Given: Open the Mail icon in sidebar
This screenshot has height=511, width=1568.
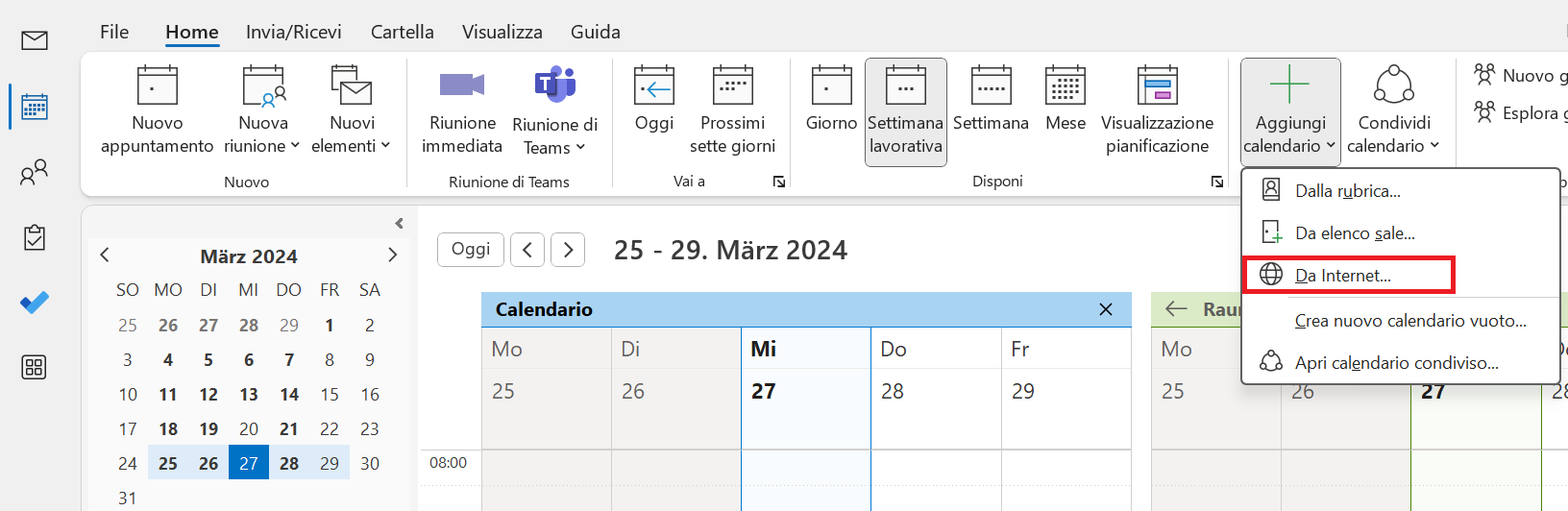Looking at the screenshot, I should coord(35,40).
